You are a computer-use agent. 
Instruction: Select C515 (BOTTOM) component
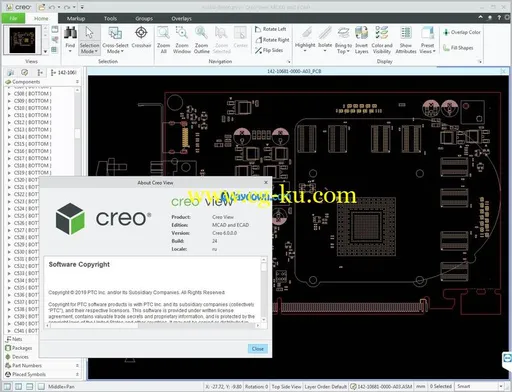pyautogui.click(x=32, y=144)
